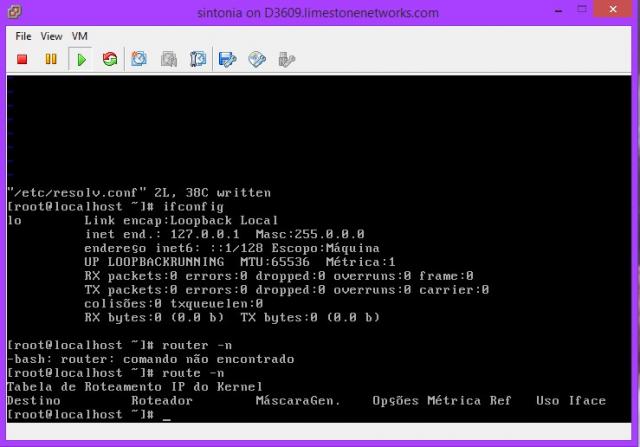
Task: Click 'inet end.: 127.0.0.1' line
Action: click(x=224, y=234)
